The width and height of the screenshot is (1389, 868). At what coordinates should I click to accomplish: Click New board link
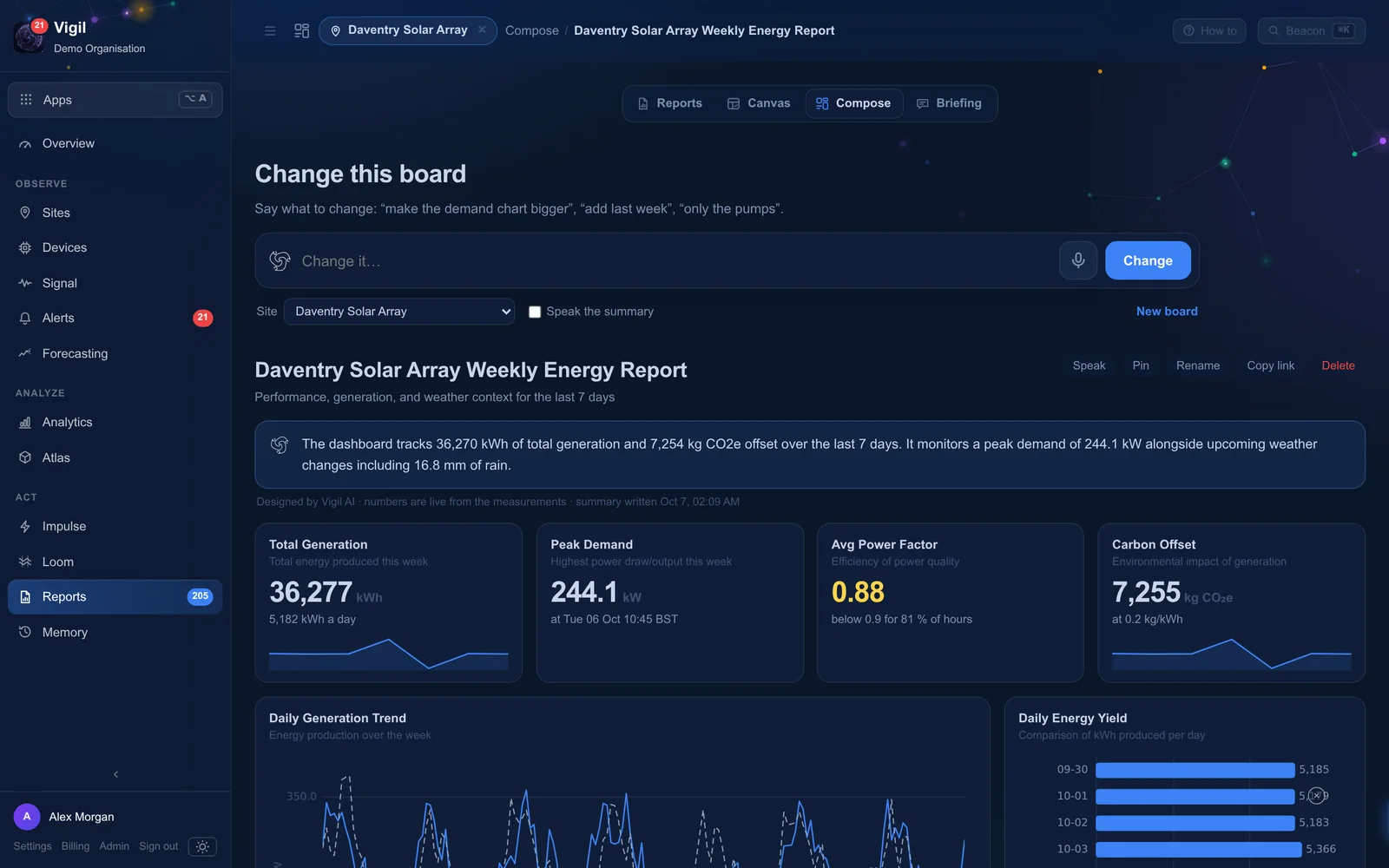[x=1167, y=312]
